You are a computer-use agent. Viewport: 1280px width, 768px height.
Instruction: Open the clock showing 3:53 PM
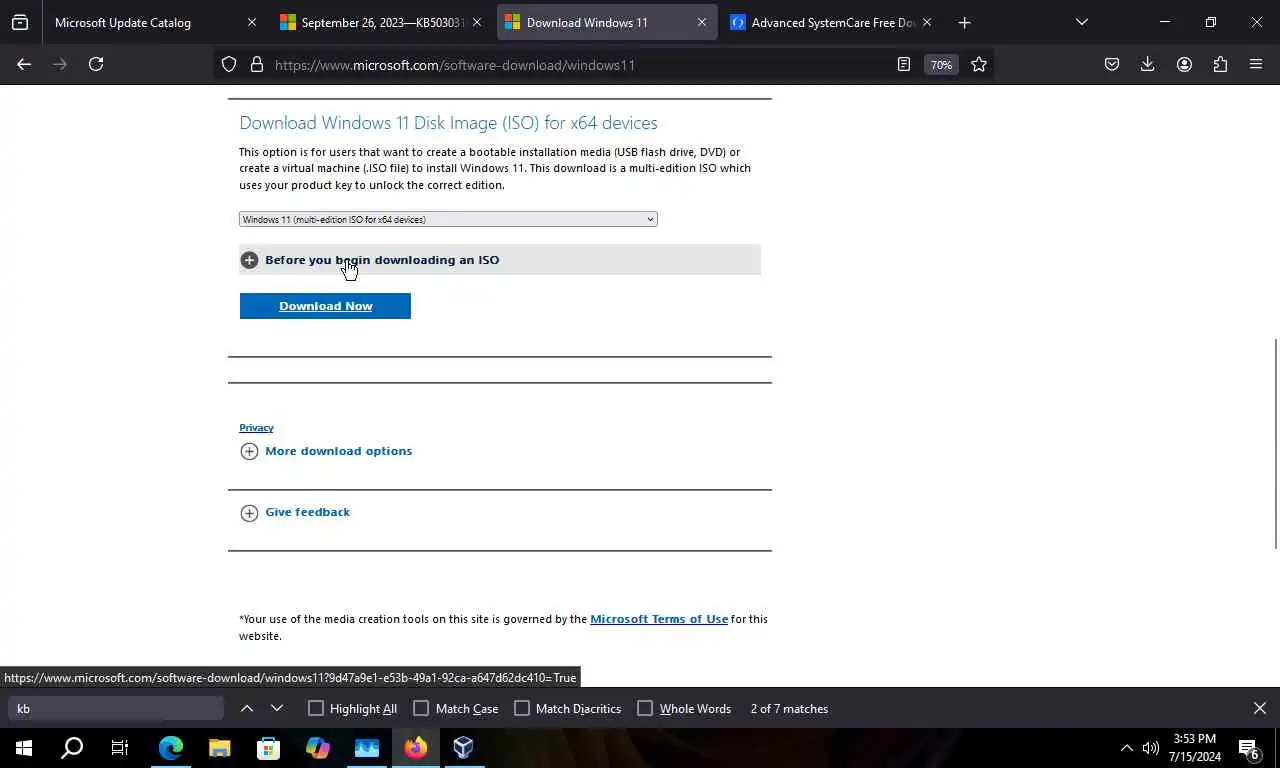pos(1194,748)
